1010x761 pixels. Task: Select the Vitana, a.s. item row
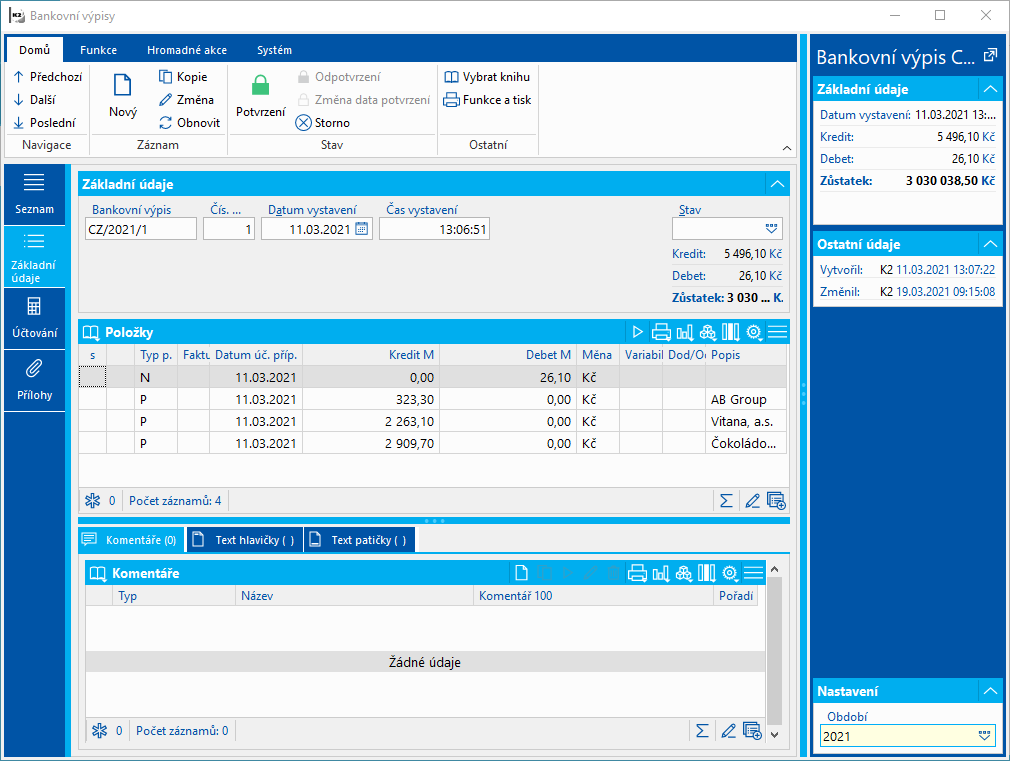(433, 421)
